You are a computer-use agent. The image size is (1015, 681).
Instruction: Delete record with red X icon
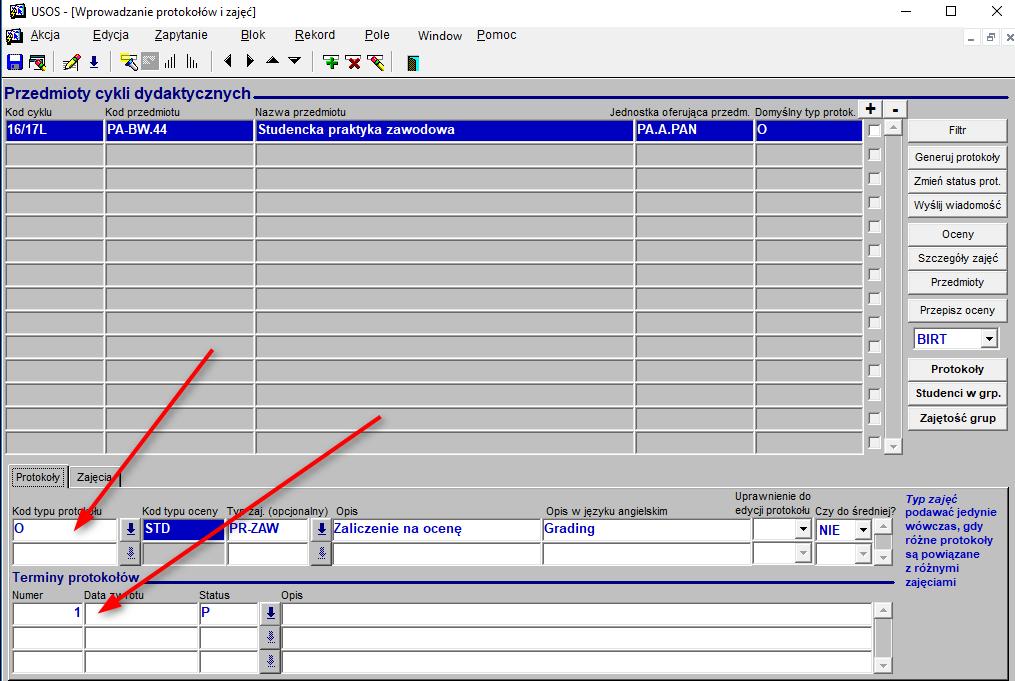coord(353,62)
